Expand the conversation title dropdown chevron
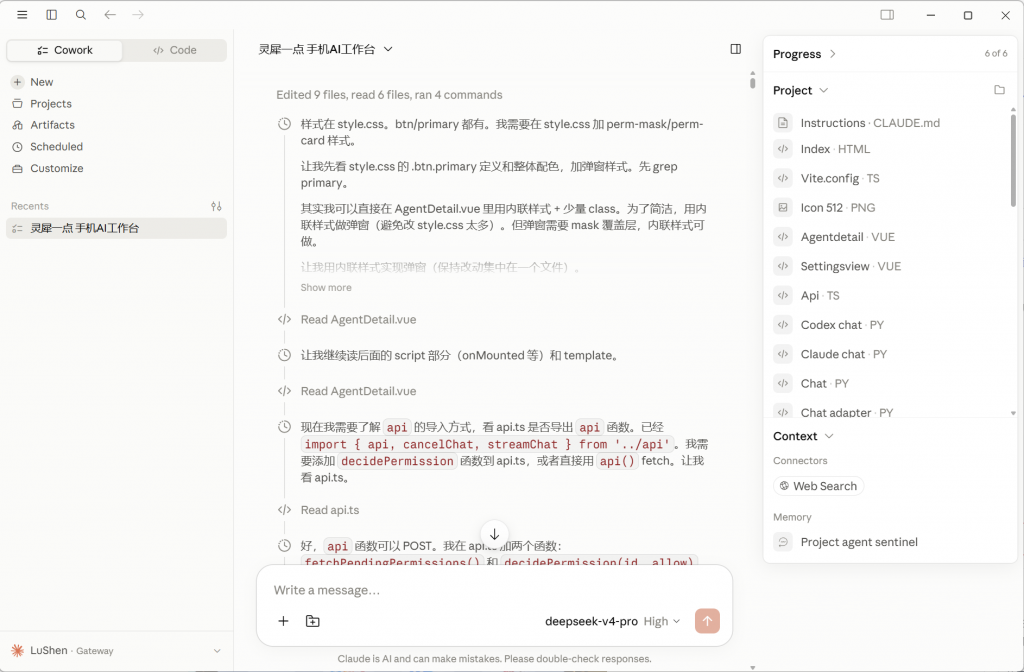 pos(388,49)
